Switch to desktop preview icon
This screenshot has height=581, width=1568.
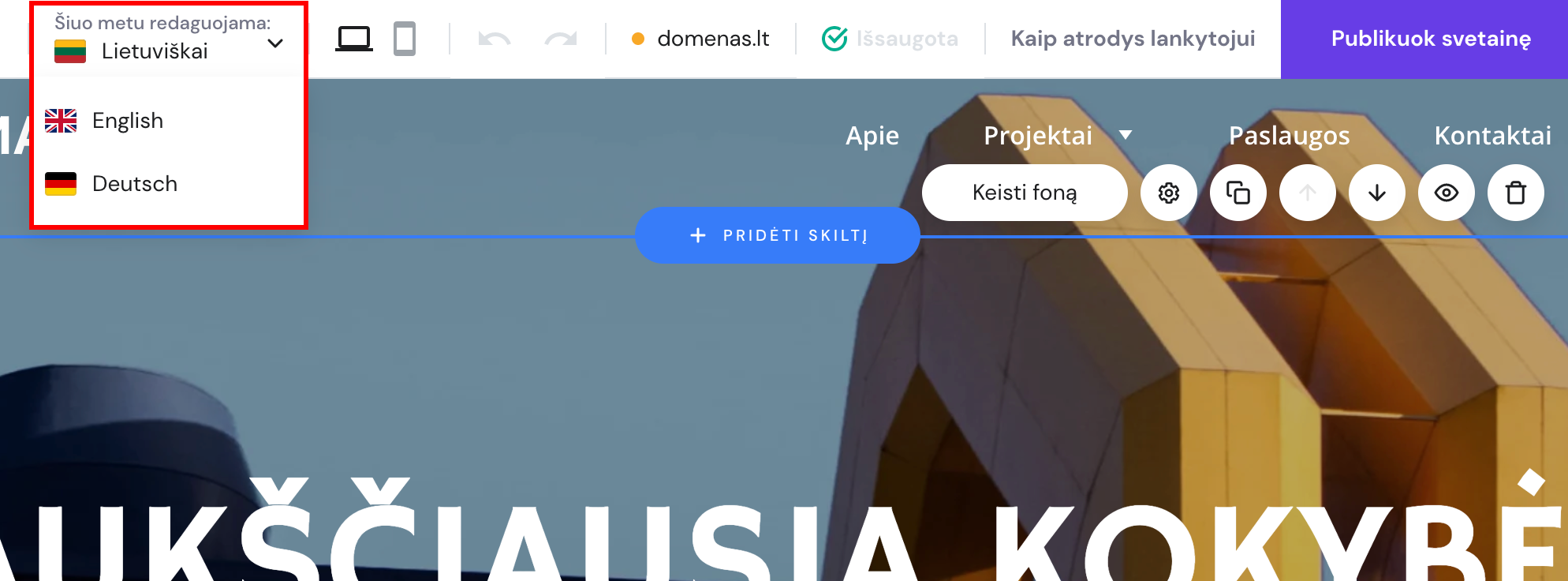pyautogui.click(x=353, y=39)
